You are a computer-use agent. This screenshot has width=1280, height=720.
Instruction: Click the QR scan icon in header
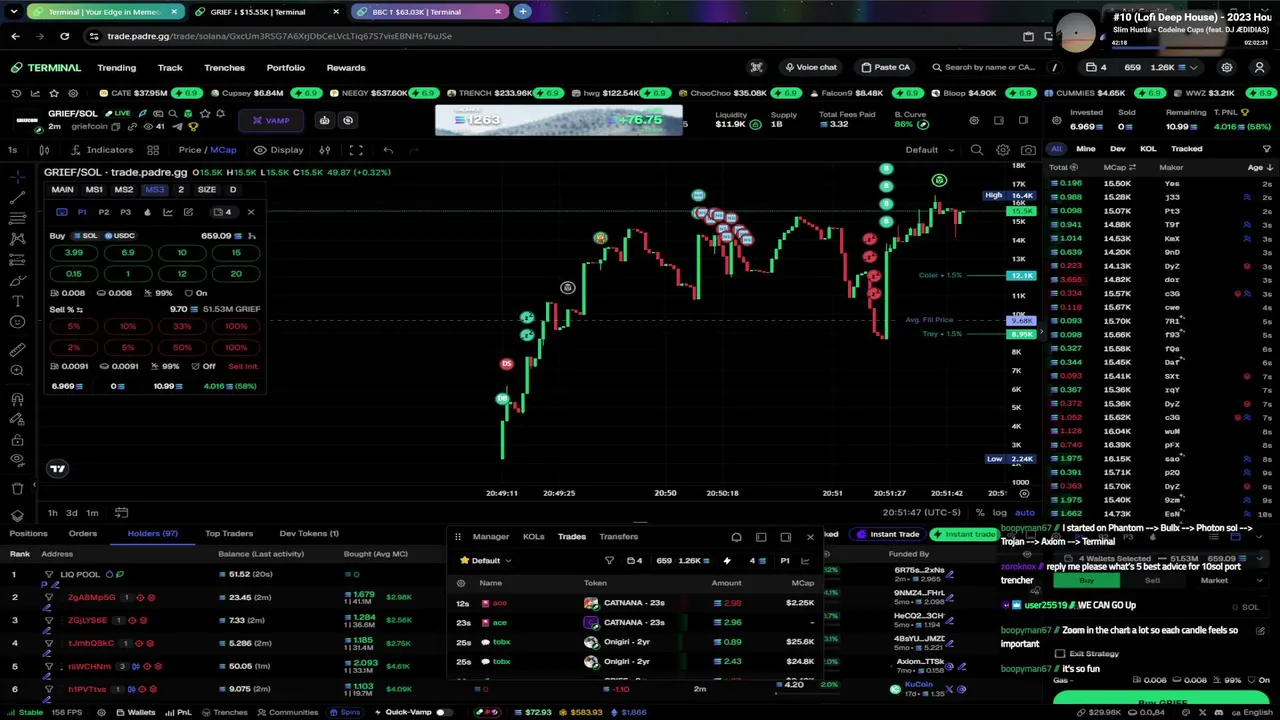[x=756, y=67]
